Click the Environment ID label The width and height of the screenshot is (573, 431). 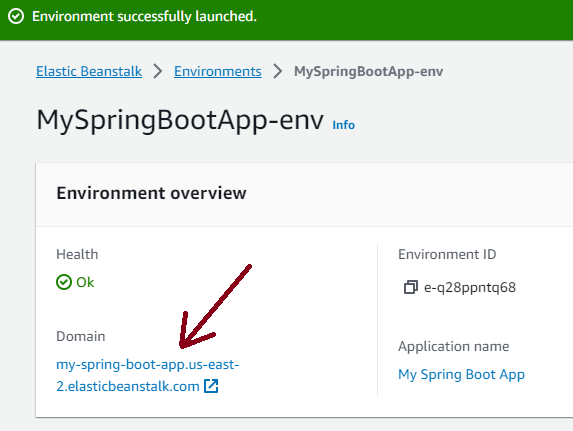(447, 254)
